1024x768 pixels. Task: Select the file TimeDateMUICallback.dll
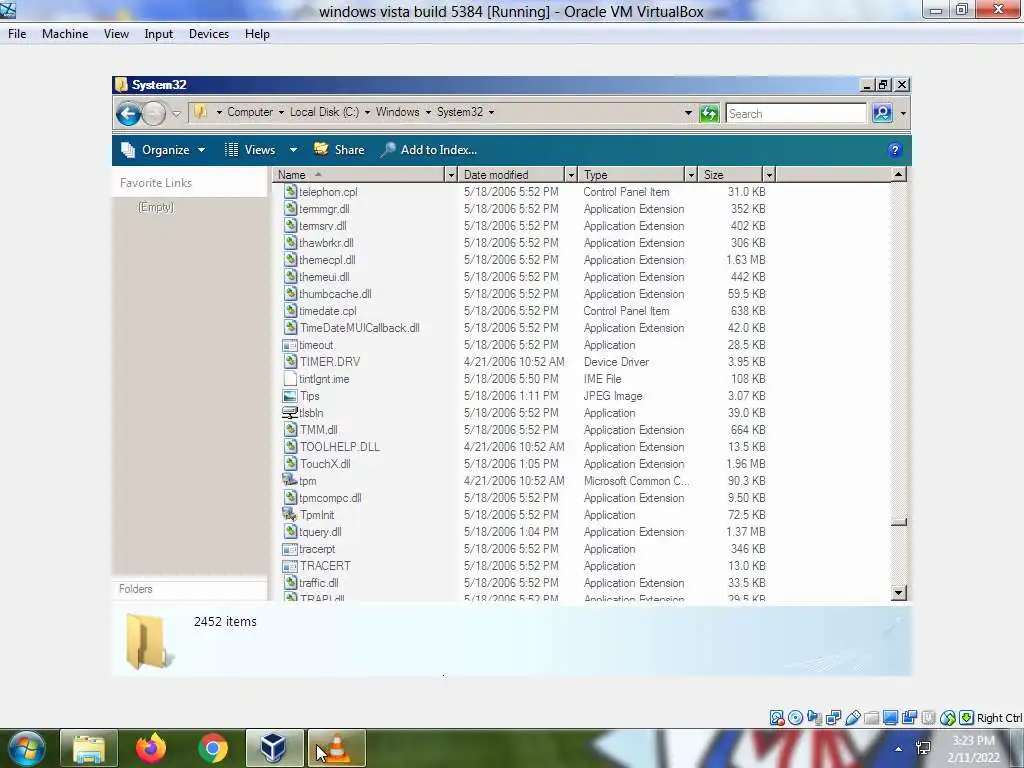click(360, 328)
